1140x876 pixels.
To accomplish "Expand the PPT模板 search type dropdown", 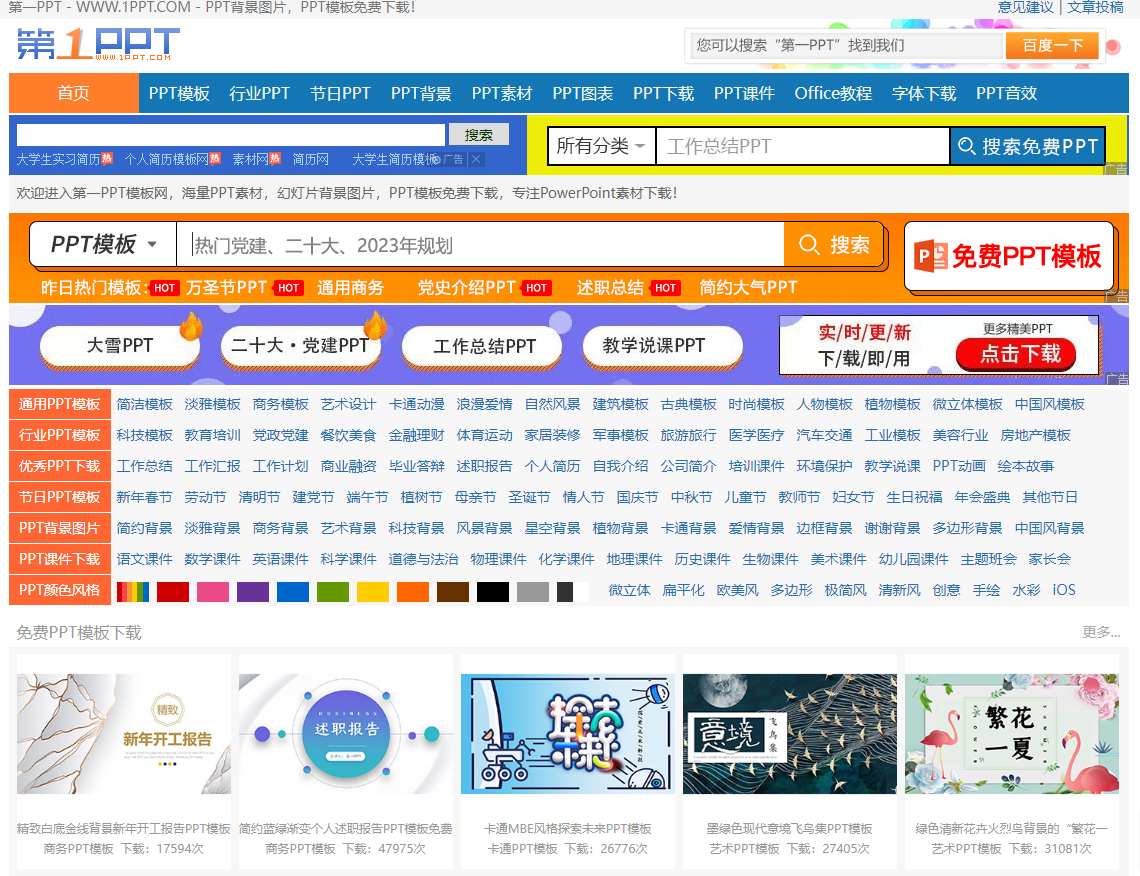I will pos(104,245).
